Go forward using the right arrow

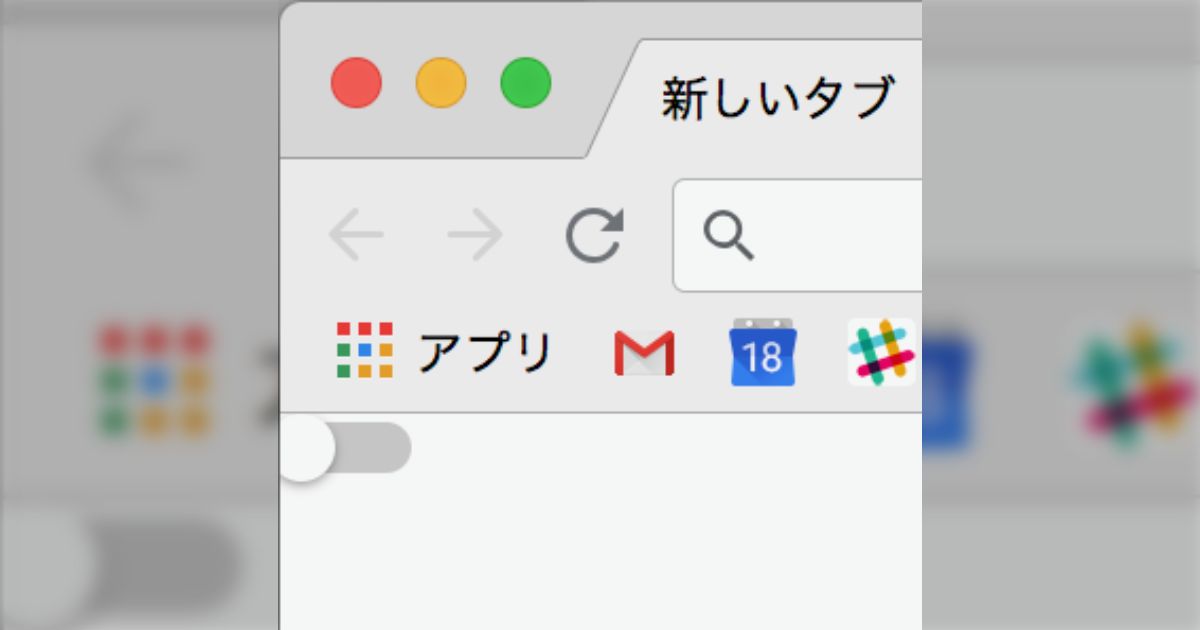475,236
